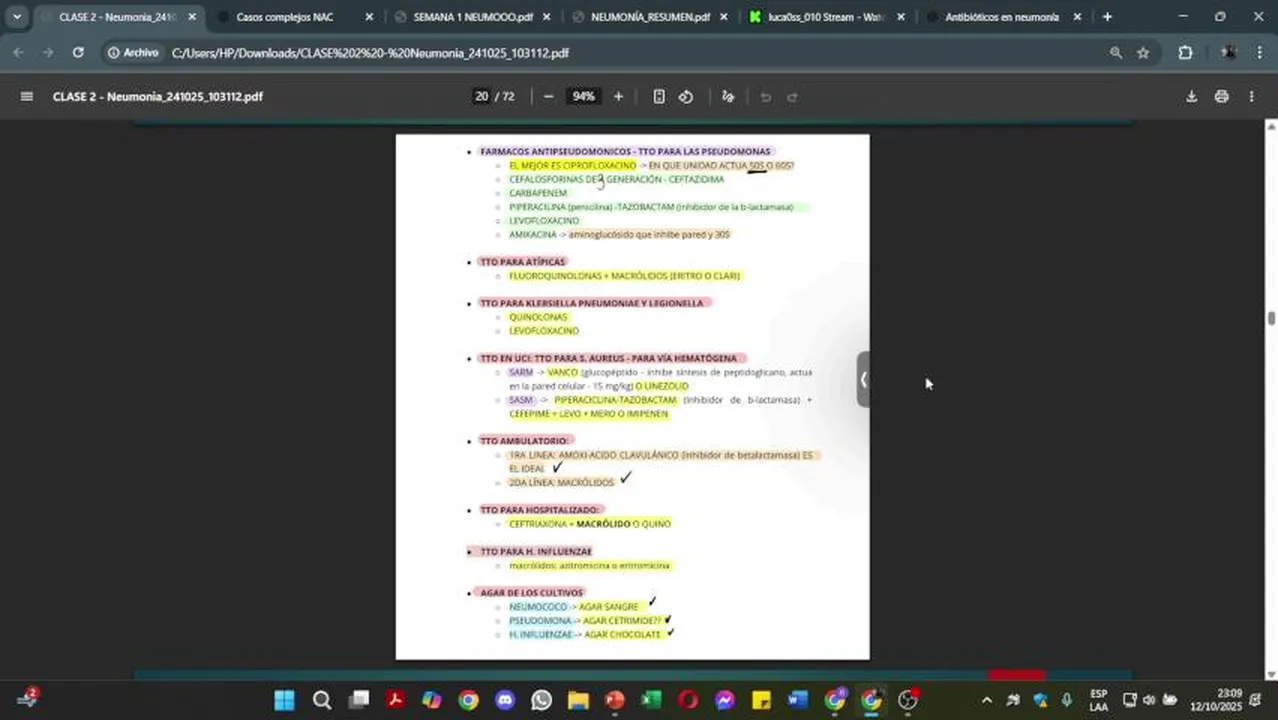Screen dimensions: 1278x720
Task: Switch to luca0ss_010 Stream tab
Action: (x=827, y=17)
